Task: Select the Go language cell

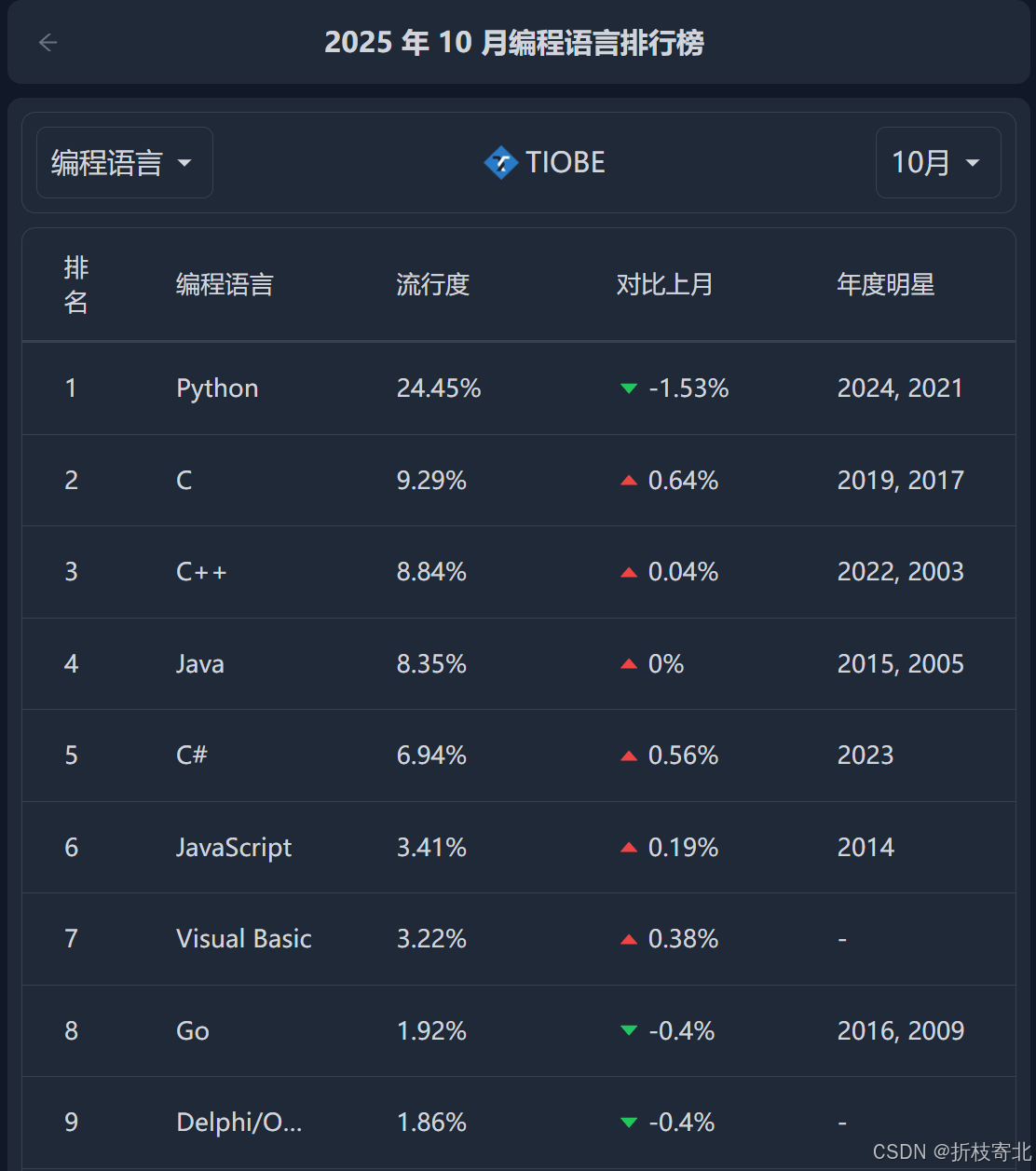Action: click(193, 1031)
